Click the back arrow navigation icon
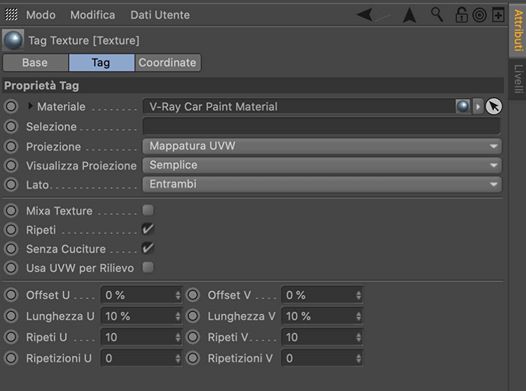 point(365,15)
